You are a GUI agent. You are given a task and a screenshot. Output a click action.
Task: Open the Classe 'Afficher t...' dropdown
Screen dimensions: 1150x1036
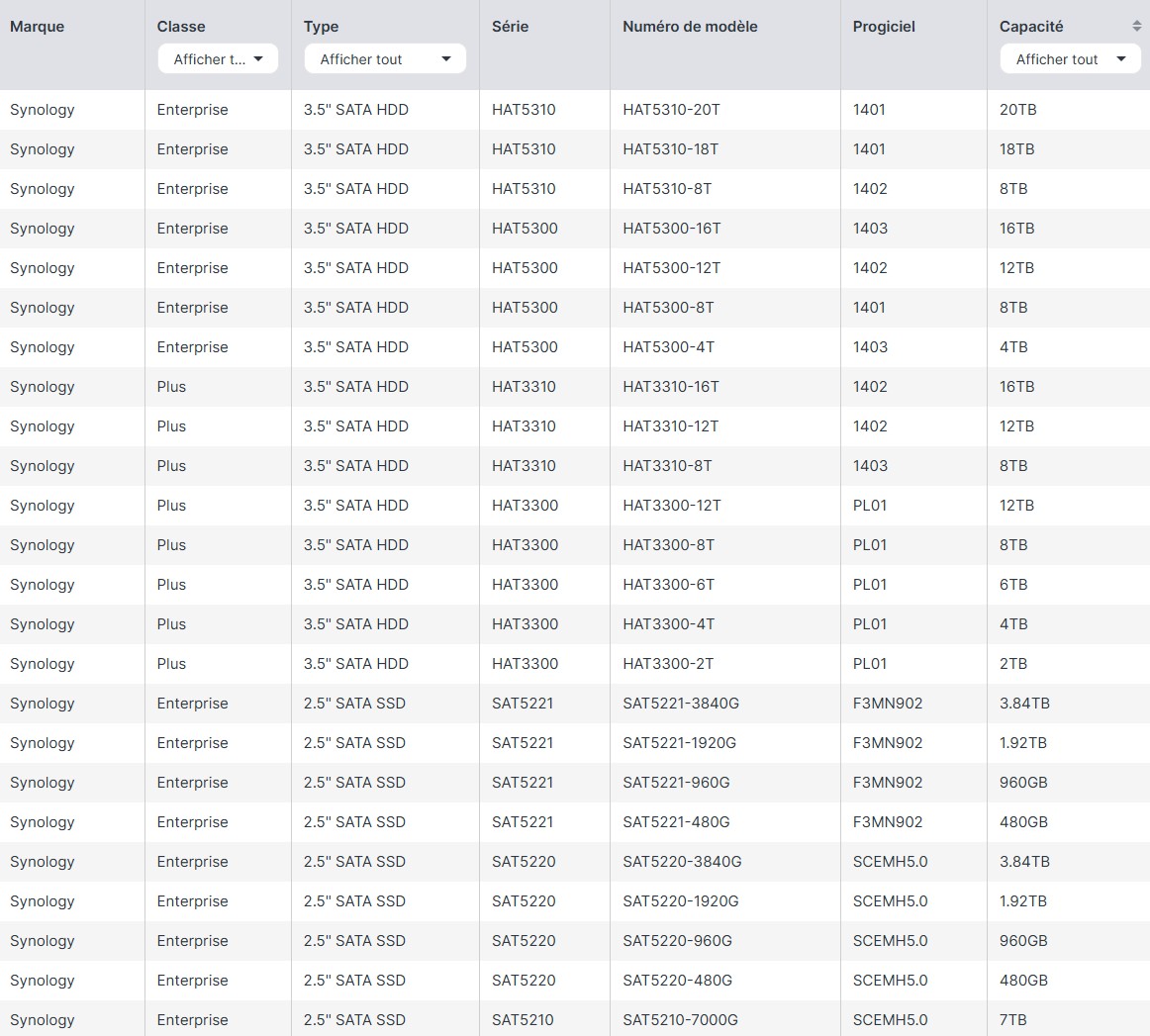(218, 59)
